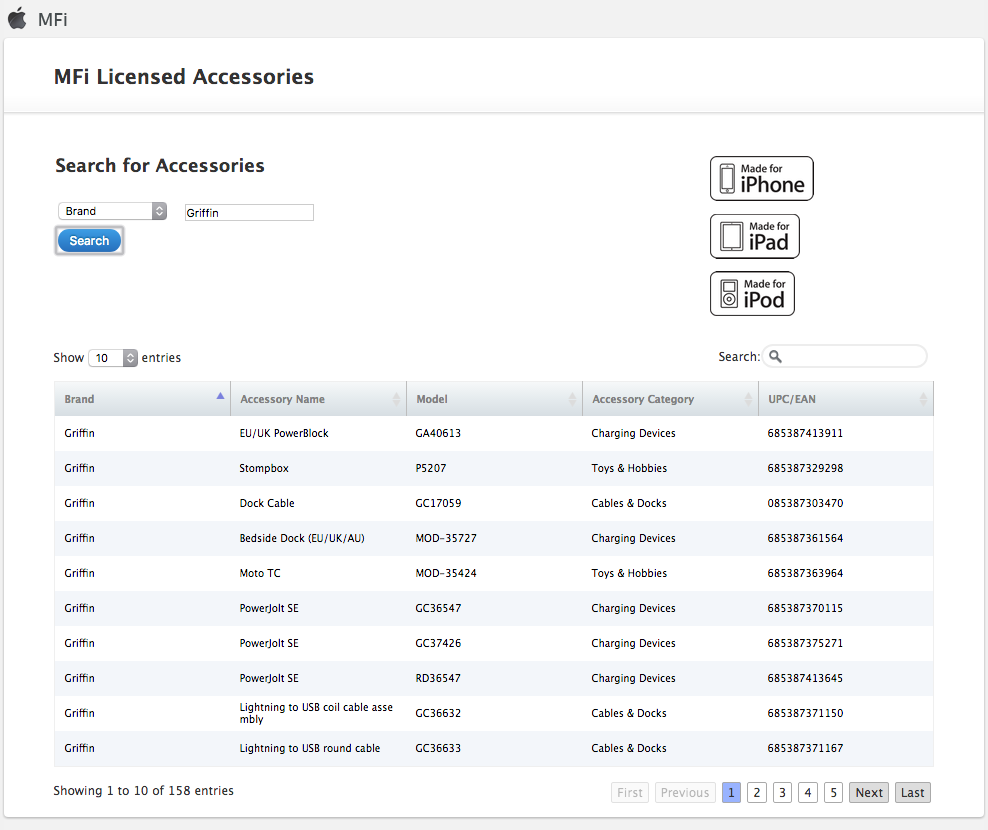
Task: Click the Lightning to USB round cable name
Action: (309, 748)
